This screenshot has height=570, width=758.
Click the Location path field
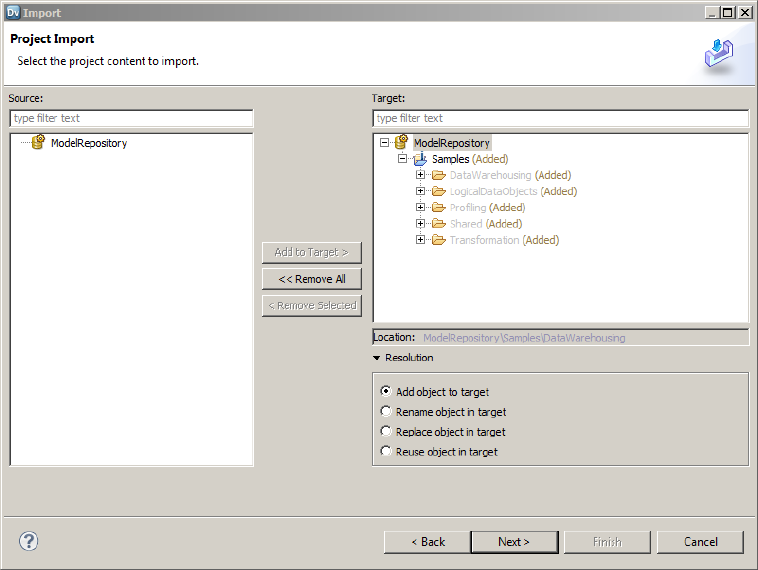click(x=561, y=337)
